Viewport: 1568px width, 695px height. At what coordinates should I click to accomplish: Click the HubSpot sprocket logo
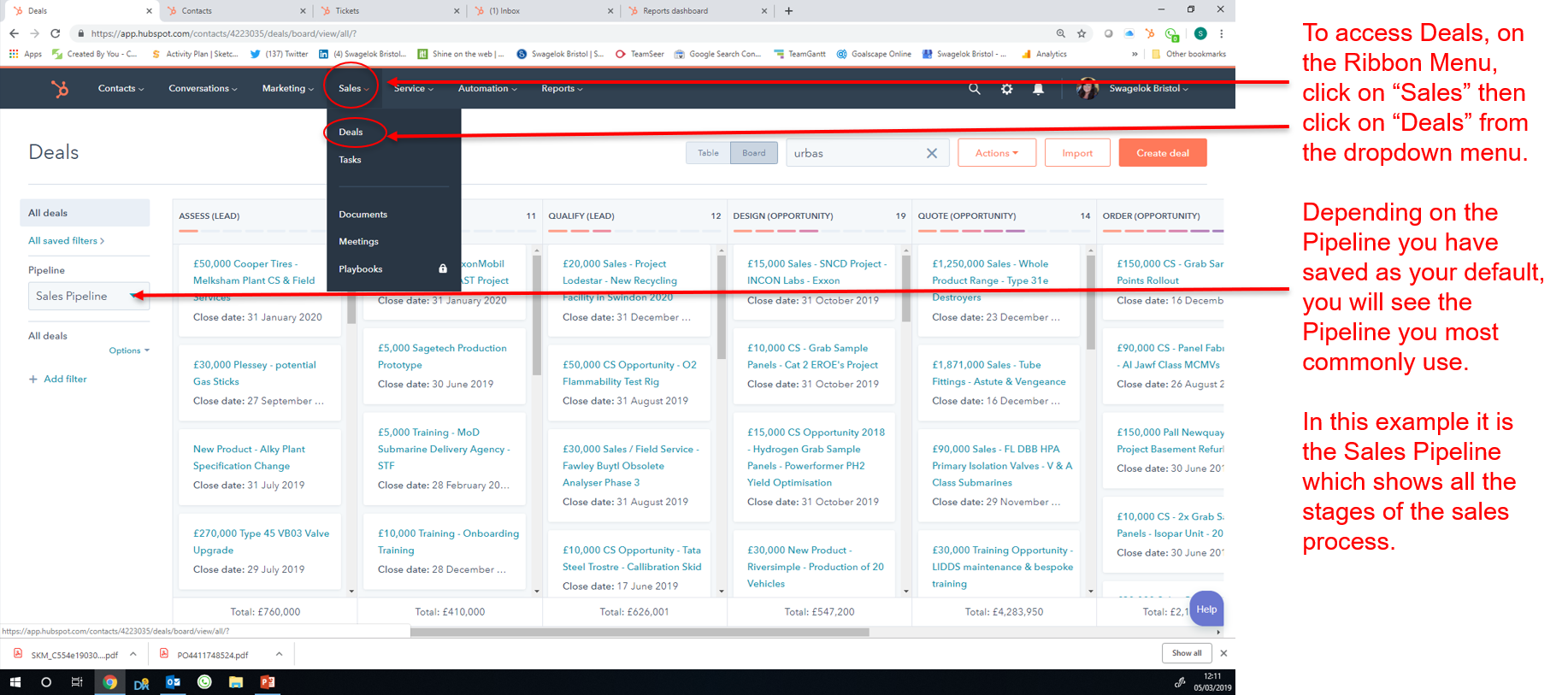(60, 88)
